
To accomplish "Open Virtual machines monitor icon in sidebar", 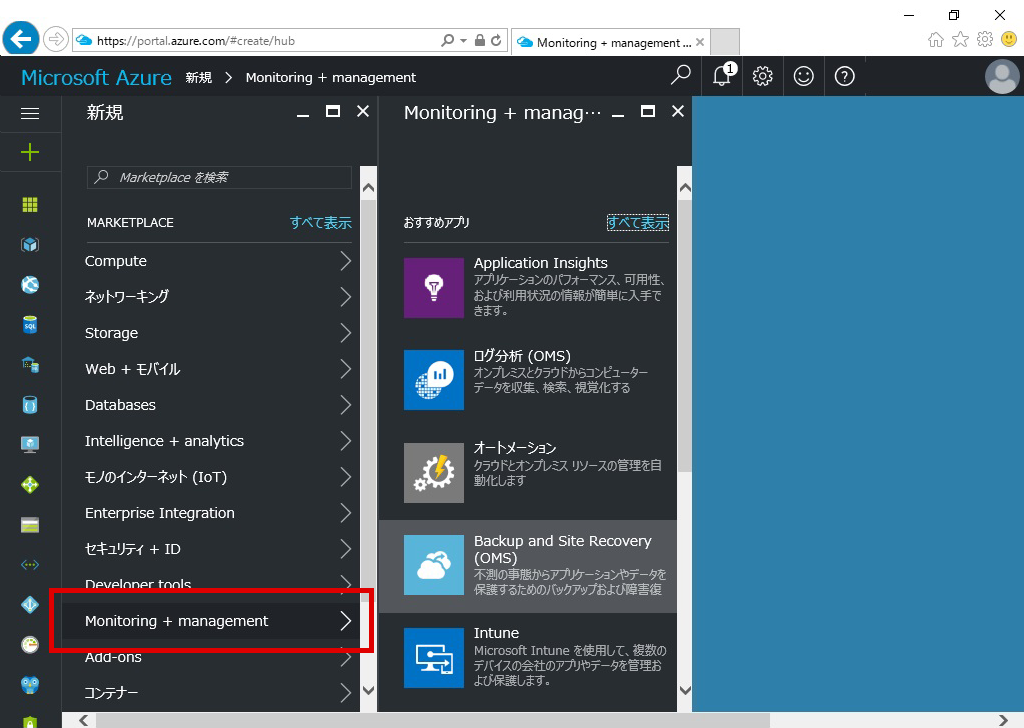I will tap(30, 445).
